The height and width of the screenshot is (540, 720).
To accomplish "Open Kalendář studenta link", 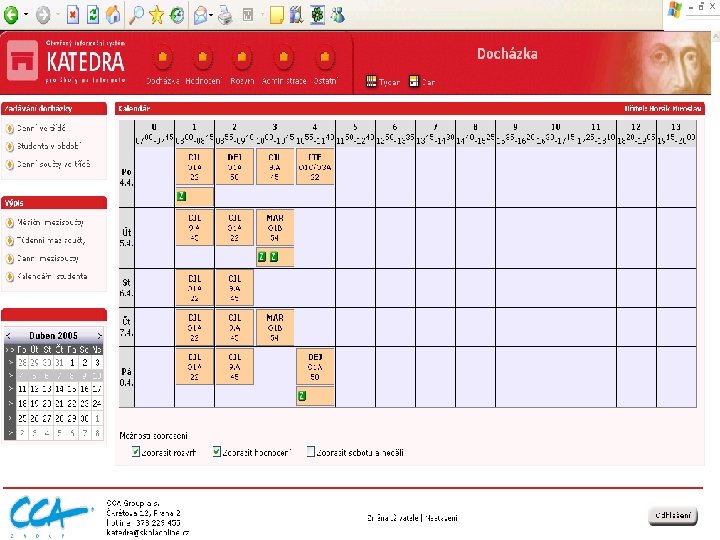I will click(52, 276).
